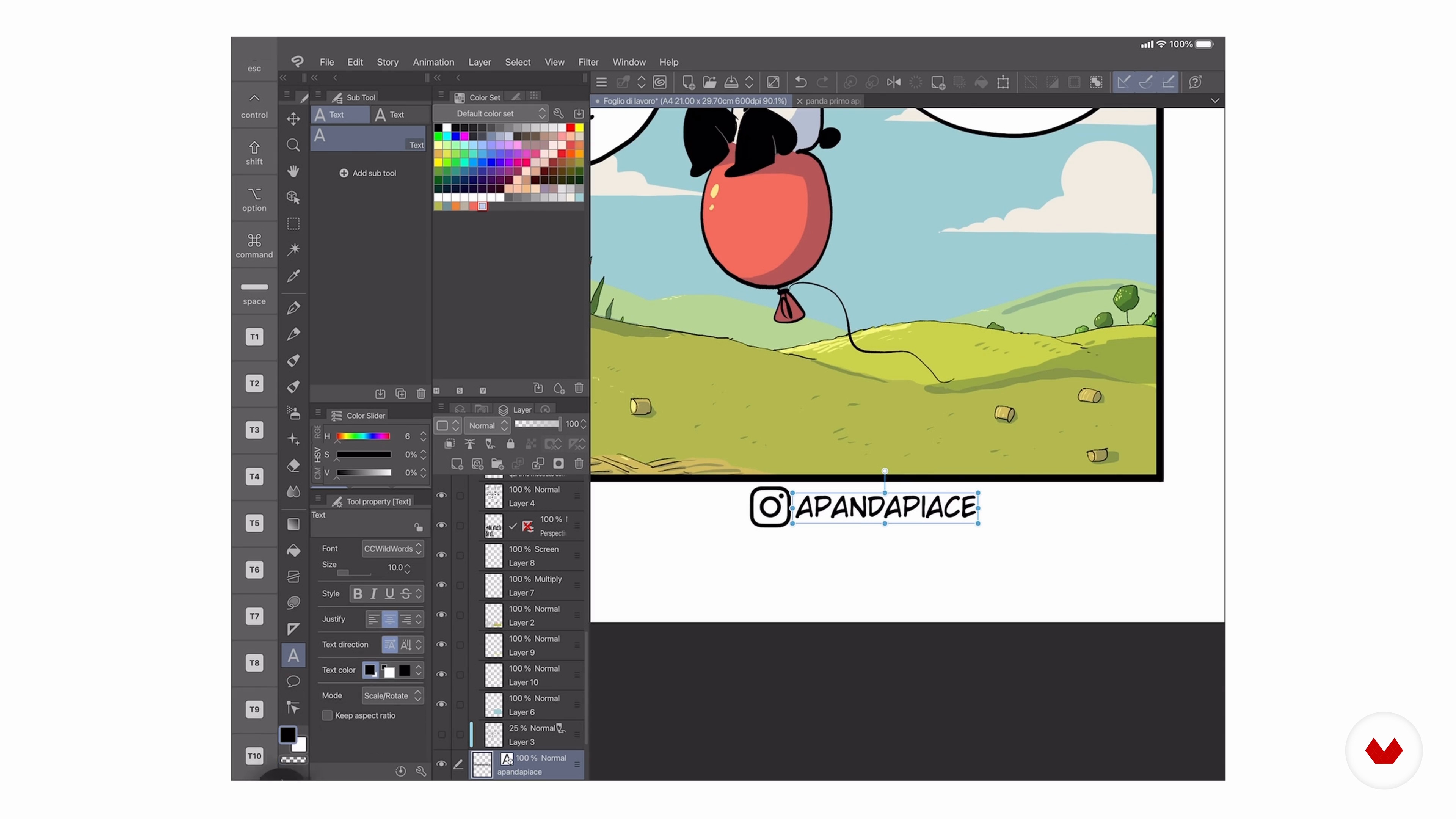The image size is (1456, 819).
Task: Click the New raster layer icon
Action: (x=457, y=463)
